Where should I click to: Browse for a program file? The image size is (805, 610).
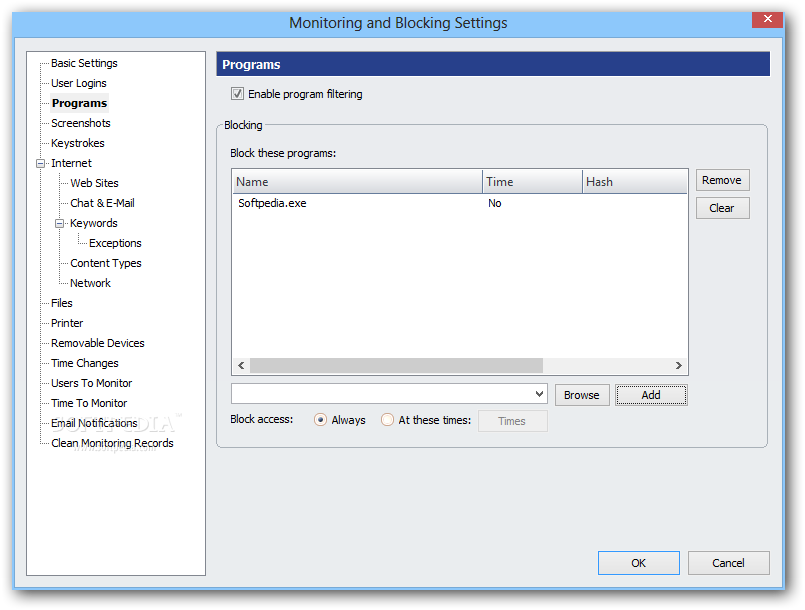[x=582, y=395]
